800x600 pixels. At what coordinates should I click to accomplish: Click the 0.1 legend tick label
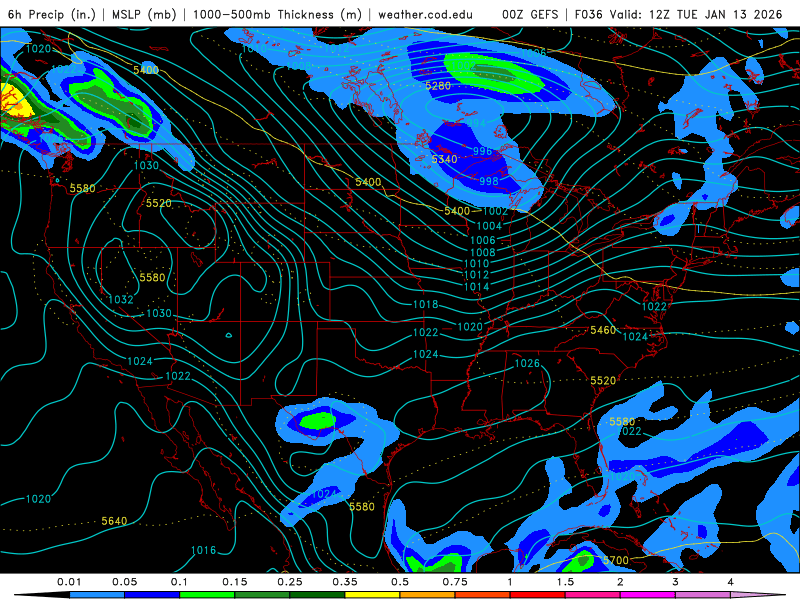point(179,582)
